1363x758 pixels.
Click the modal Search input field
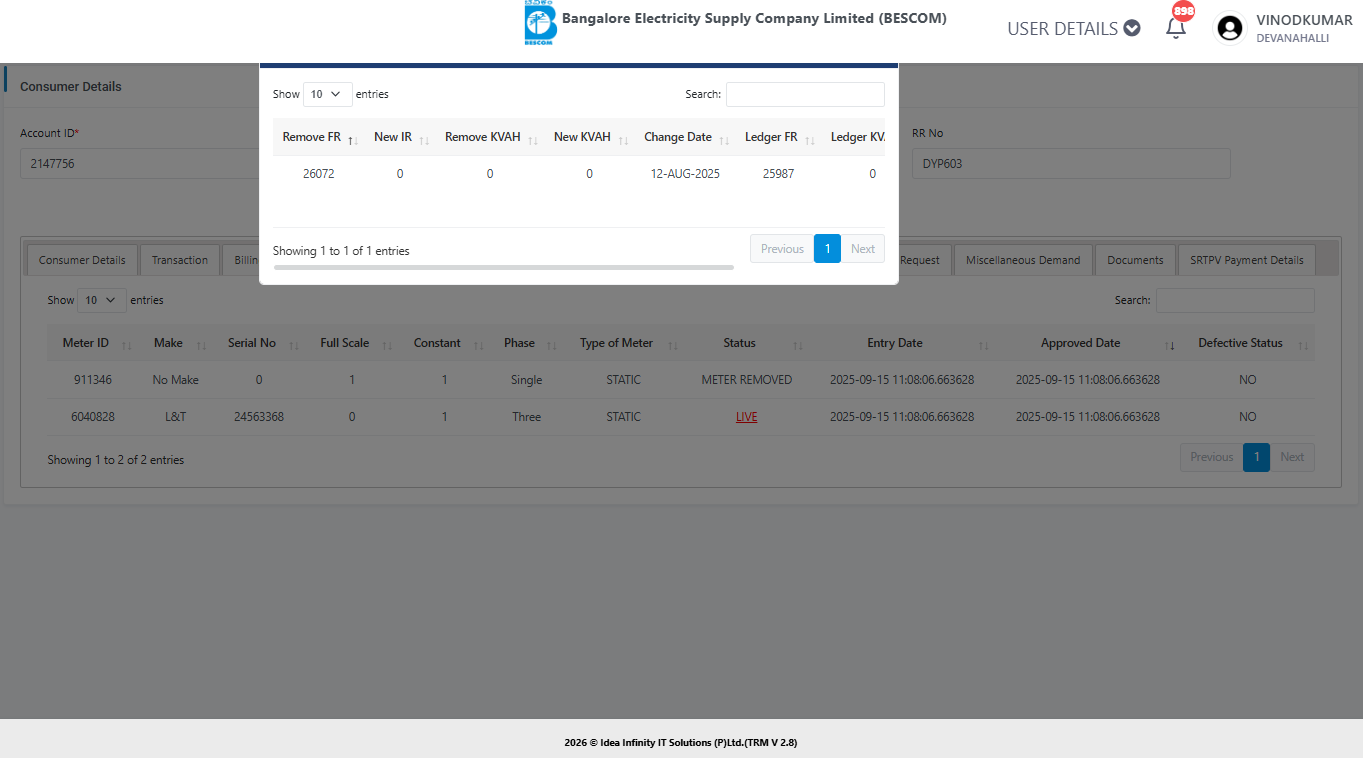[x=805, y=94]
